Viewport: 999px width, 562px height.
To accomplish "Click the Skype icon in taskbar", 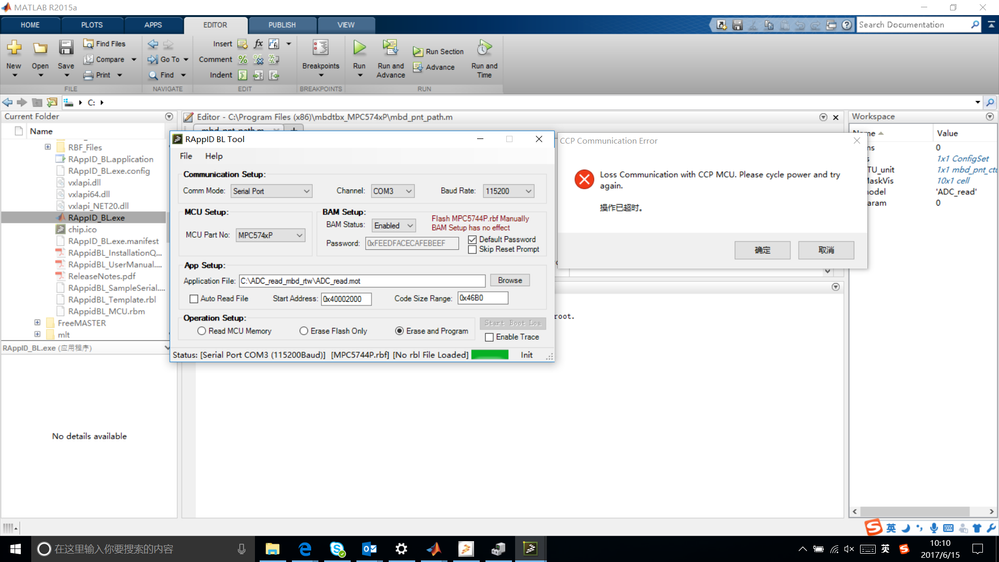I will tap(337, 549).
